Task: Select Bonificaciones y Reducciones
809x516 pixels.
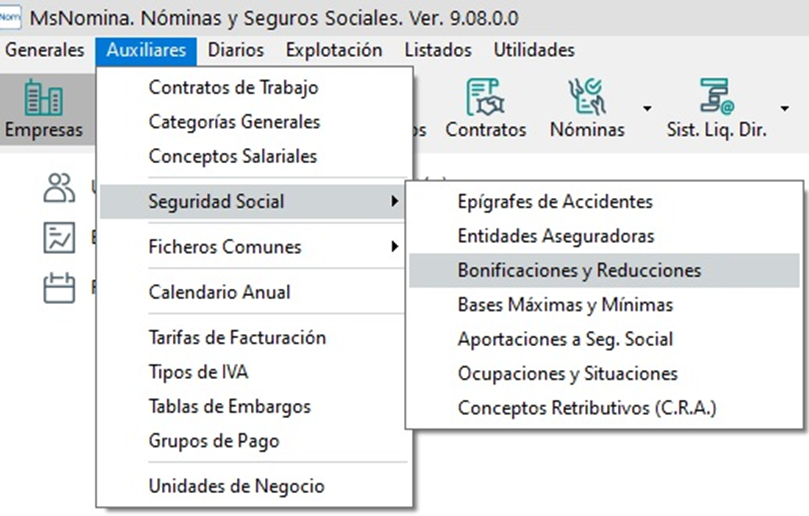Action: click(604, 270)
